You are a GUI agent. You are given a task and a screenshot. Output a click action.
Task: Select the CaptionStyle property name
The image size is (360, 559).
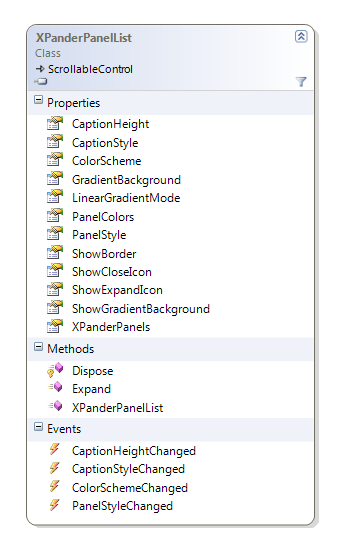point(105,143)
